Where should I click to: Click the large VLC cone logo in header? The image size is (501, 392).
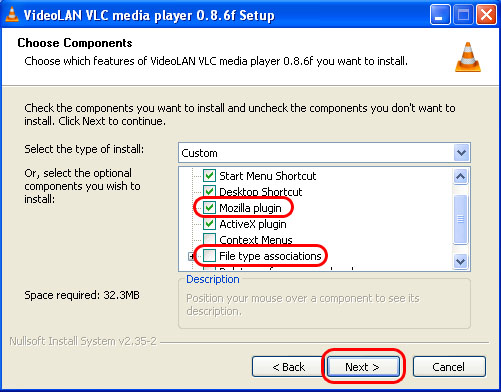point(468,57)
